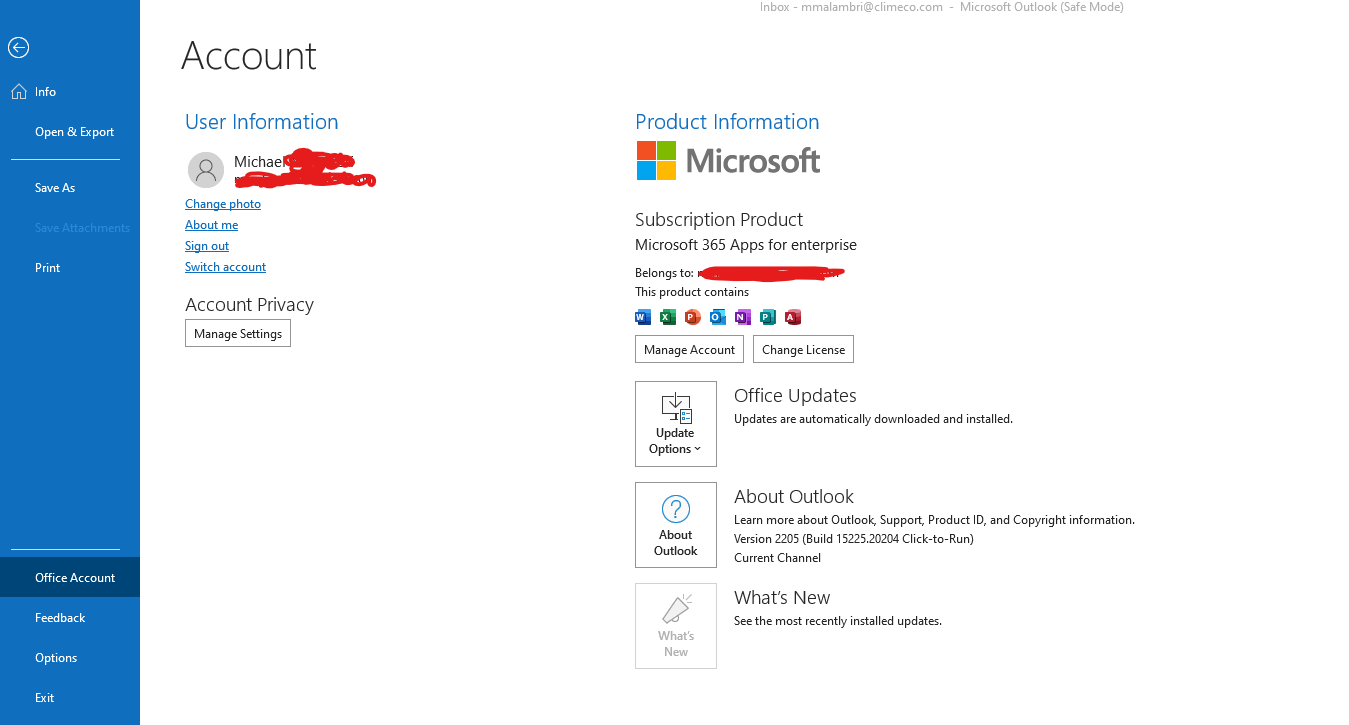
Task: Select Office Account in sidebar
Action: coord(70,578)
